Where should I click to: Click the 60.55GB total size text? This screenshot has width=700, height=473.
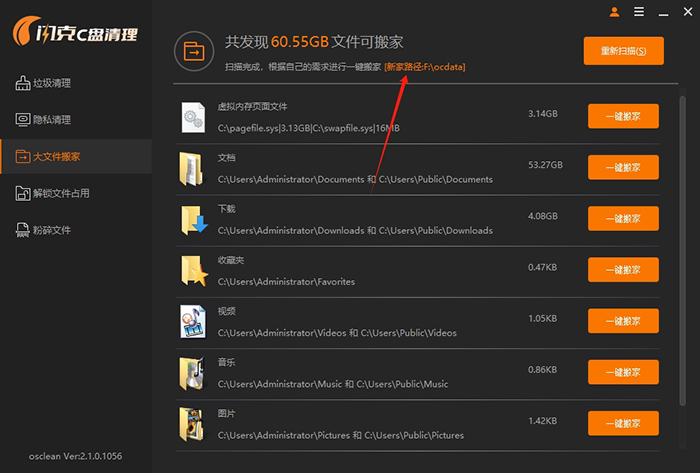(x=300, y=42)
